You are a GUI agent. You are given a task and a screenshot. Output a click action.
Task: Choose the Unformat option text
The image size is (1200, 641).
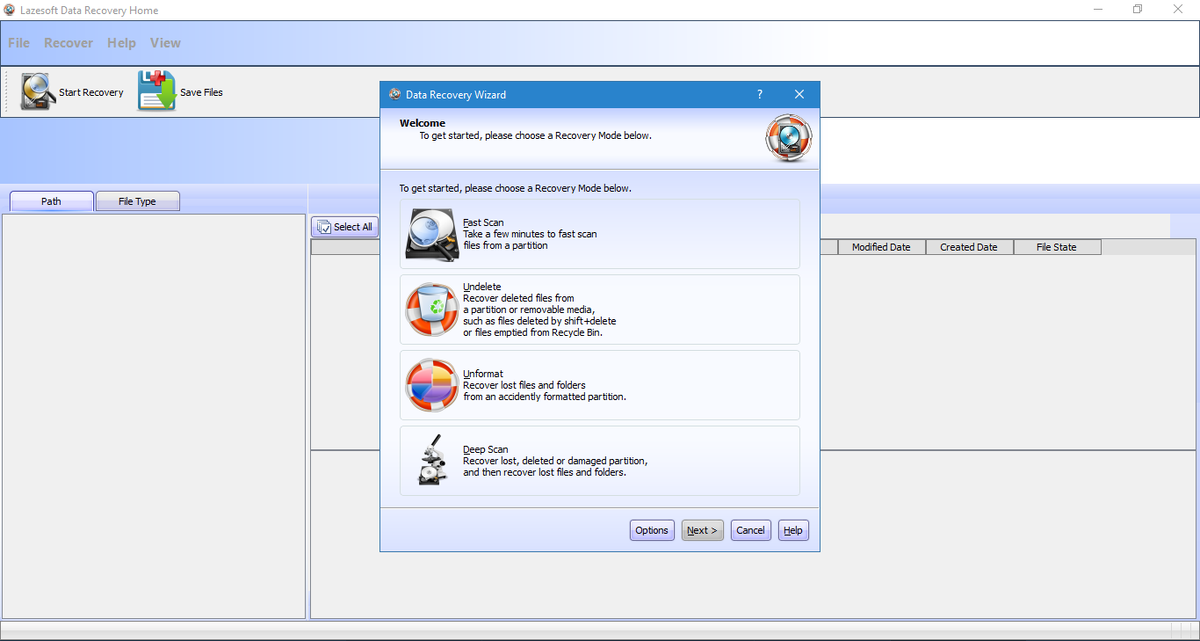545,385
